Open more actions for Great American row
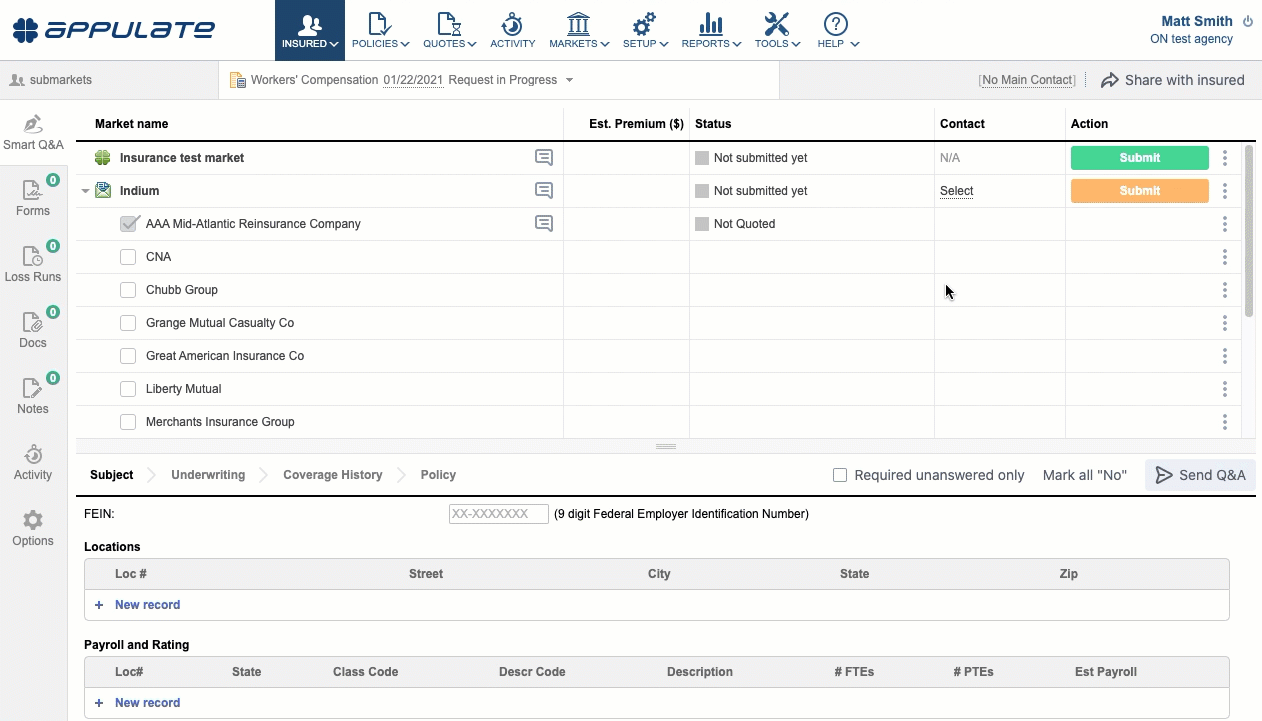1262x721 pixels. point(1225,356)
